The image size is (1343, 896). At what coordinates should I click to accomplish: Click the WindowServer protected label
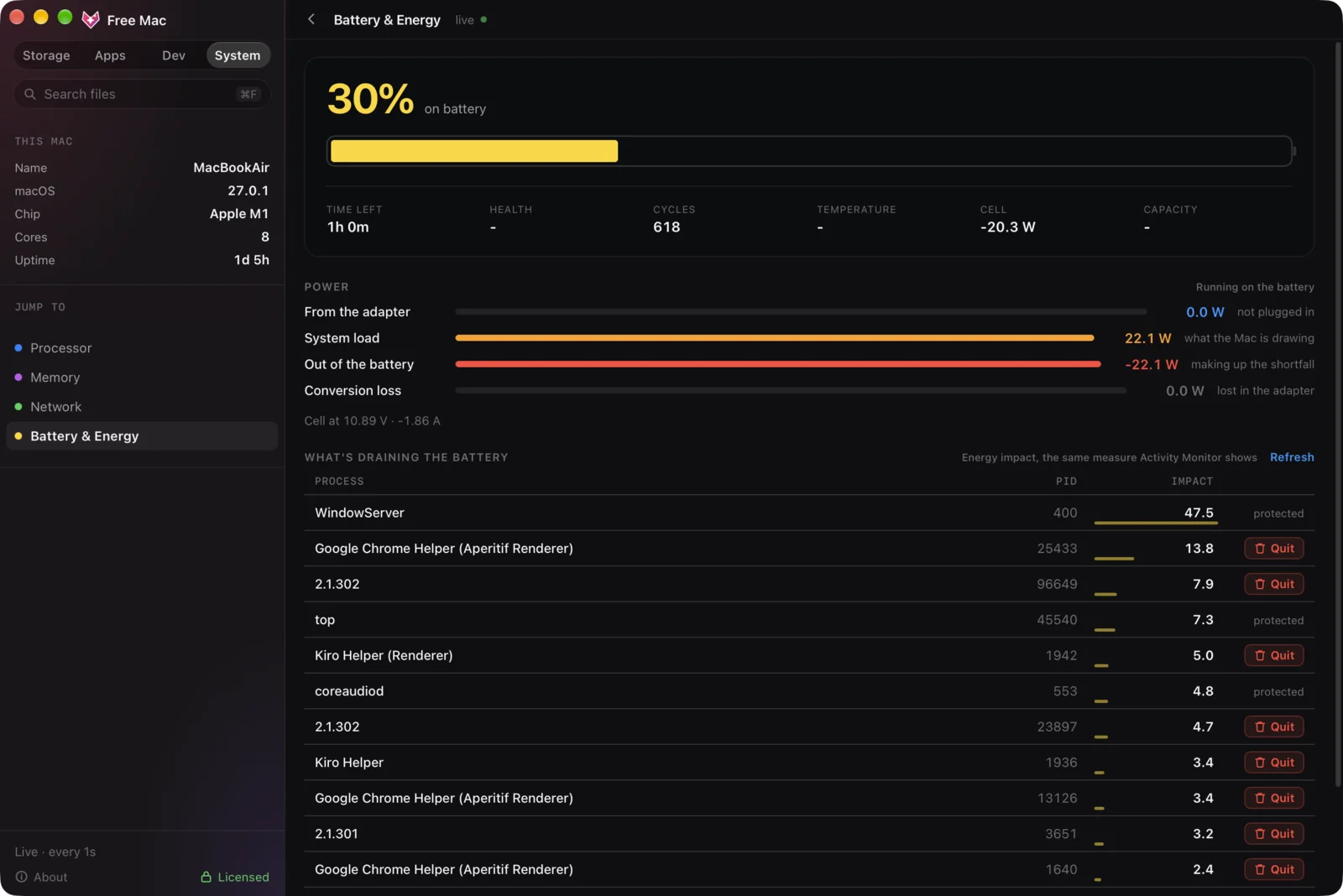(x=1278, y=513)
